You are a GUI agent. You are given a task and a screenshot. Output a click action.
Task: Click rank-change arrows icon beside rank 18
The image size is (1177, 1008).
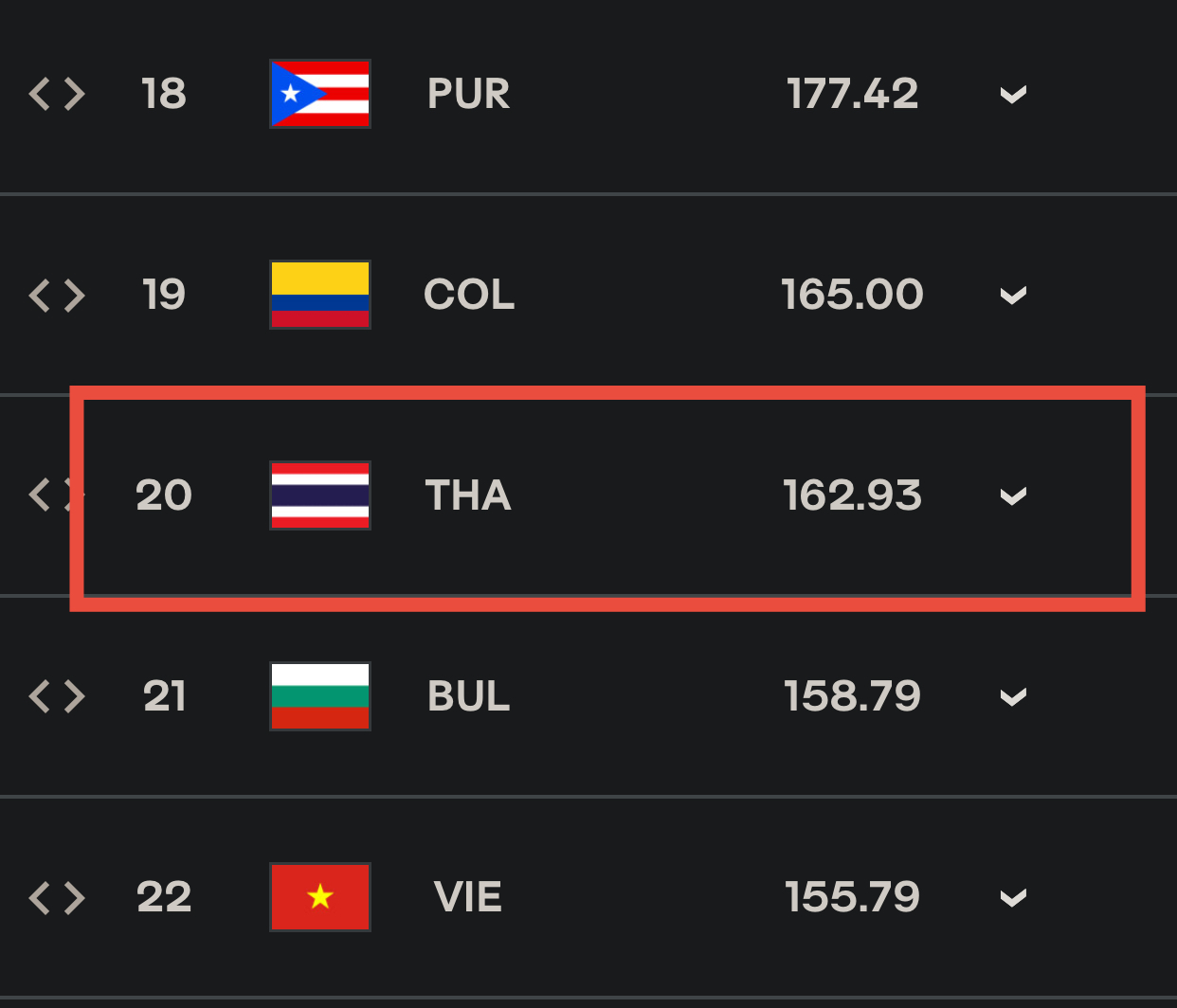coord(57,94)
